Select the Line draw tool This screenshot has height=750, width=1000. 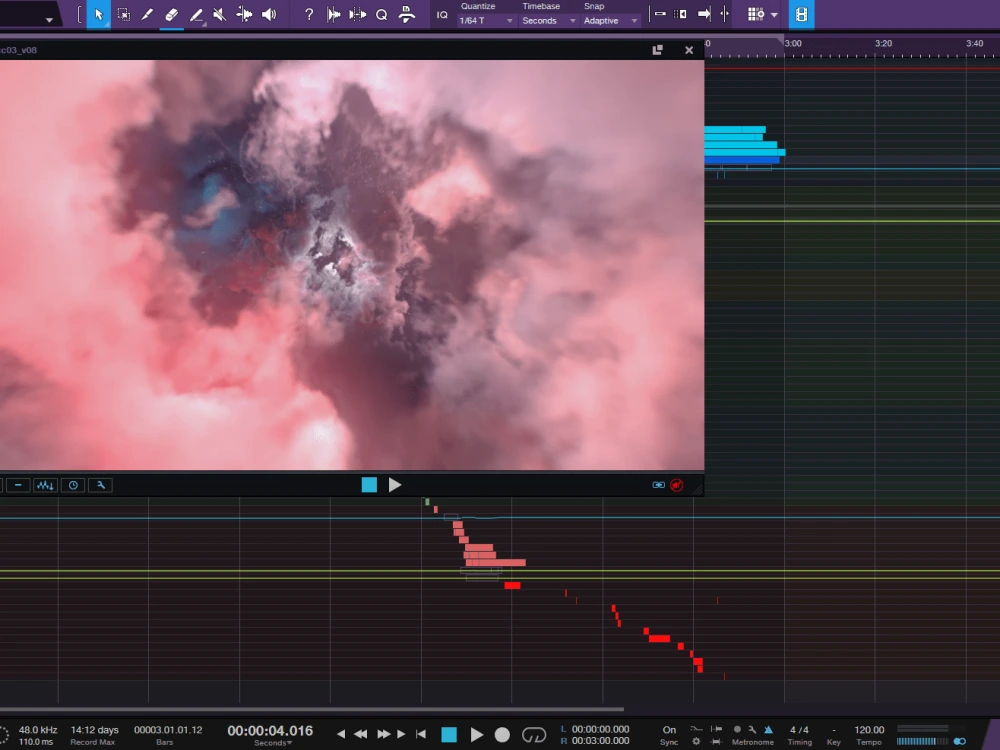(196, 14)
